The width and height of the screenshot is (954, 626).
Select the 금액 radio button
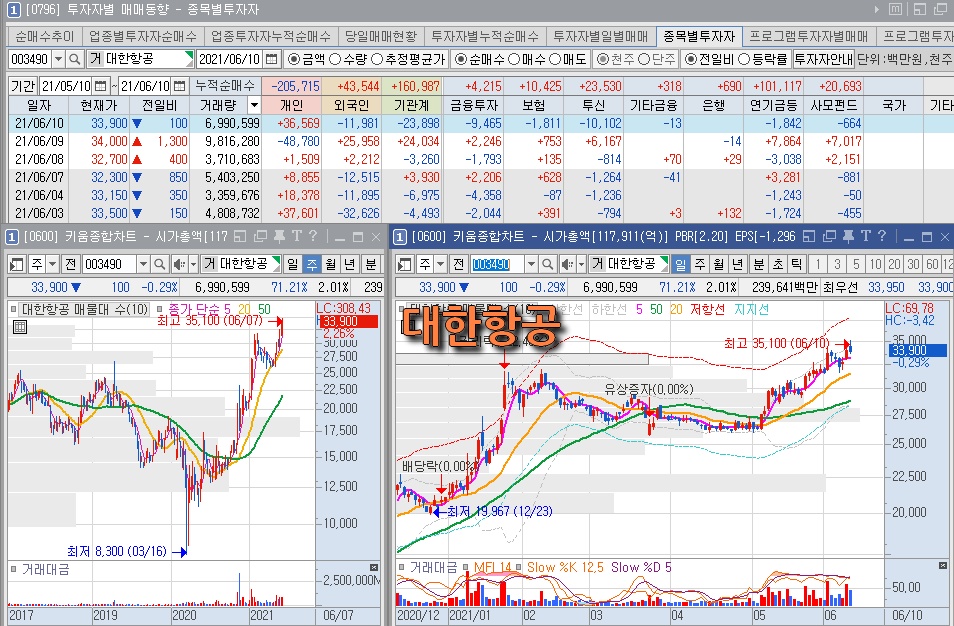point(294,59)
